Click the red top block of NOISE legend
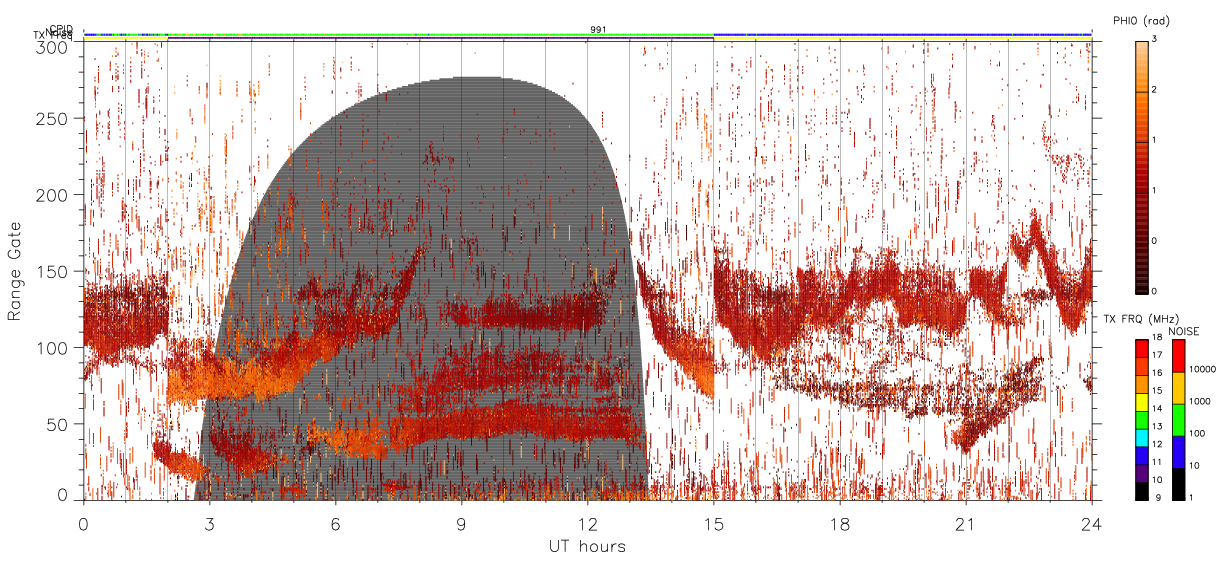Image resolution: width=1228 pixels, height=567 pixels. (1178, 356)
